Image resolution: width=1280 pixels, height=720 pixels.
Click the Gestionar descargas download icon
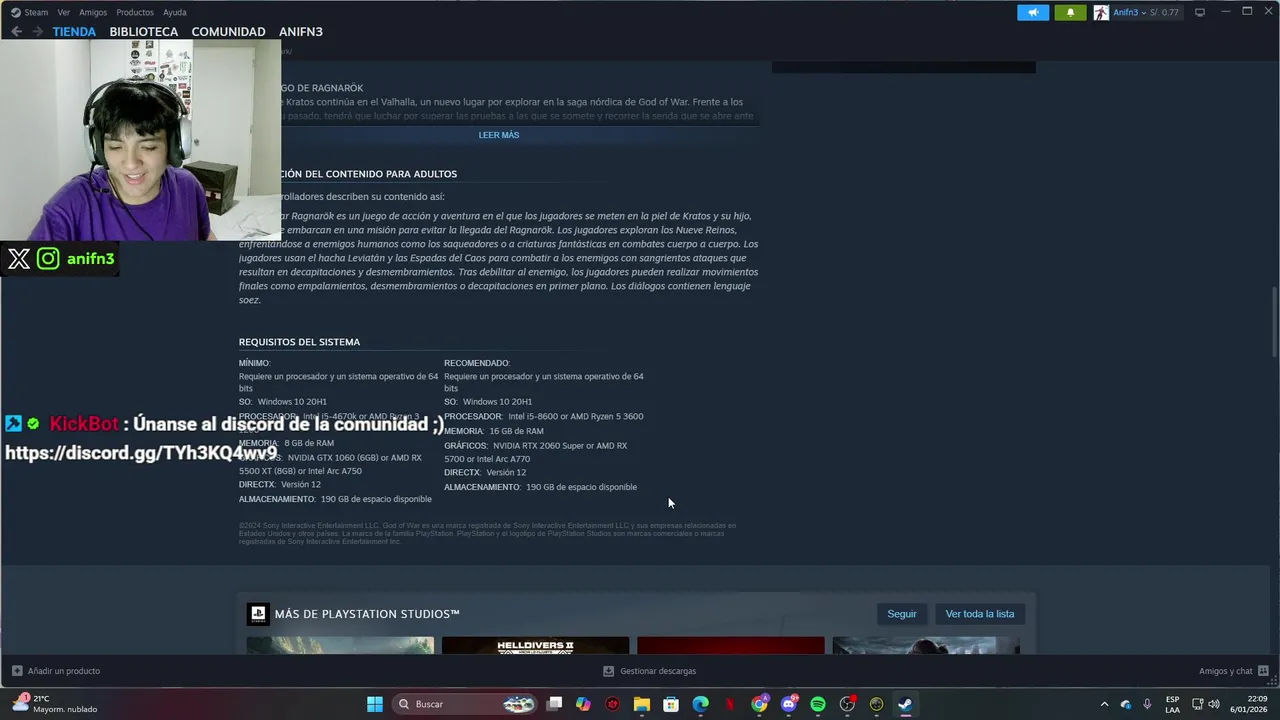tap(609, 671)
